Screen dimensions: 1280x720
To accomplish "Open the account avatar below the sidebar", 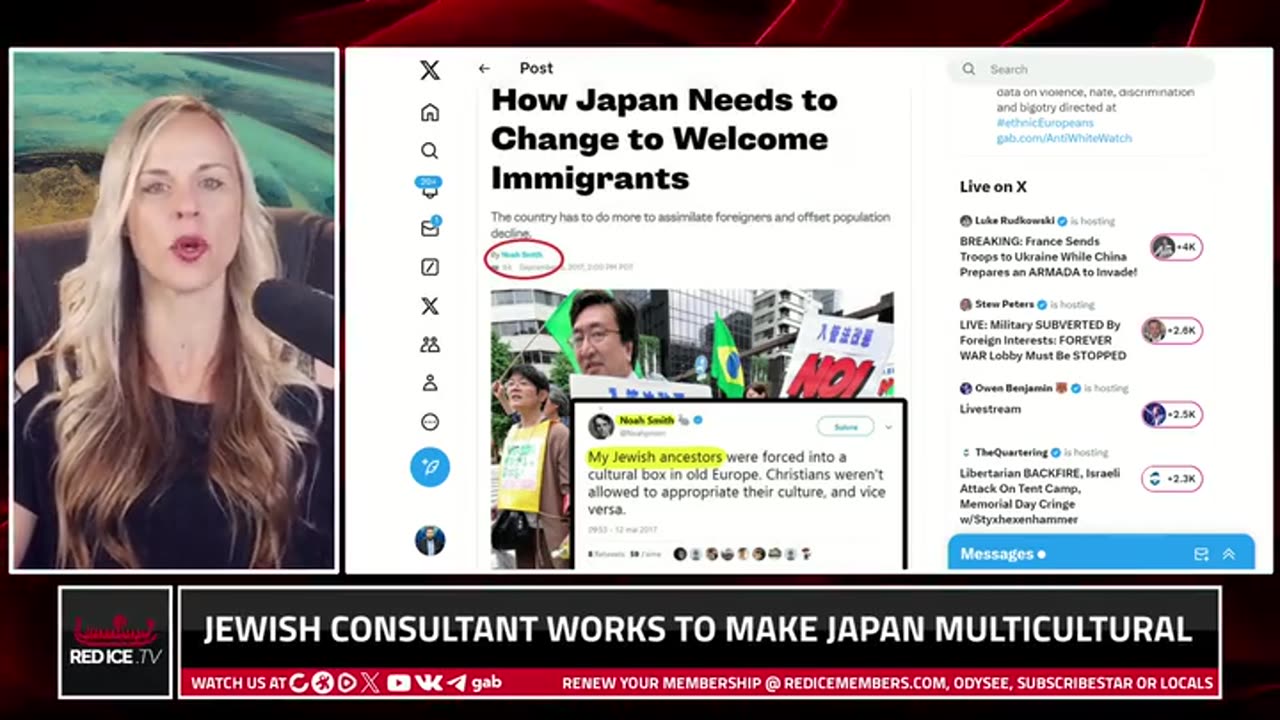I will coord(430,540).
